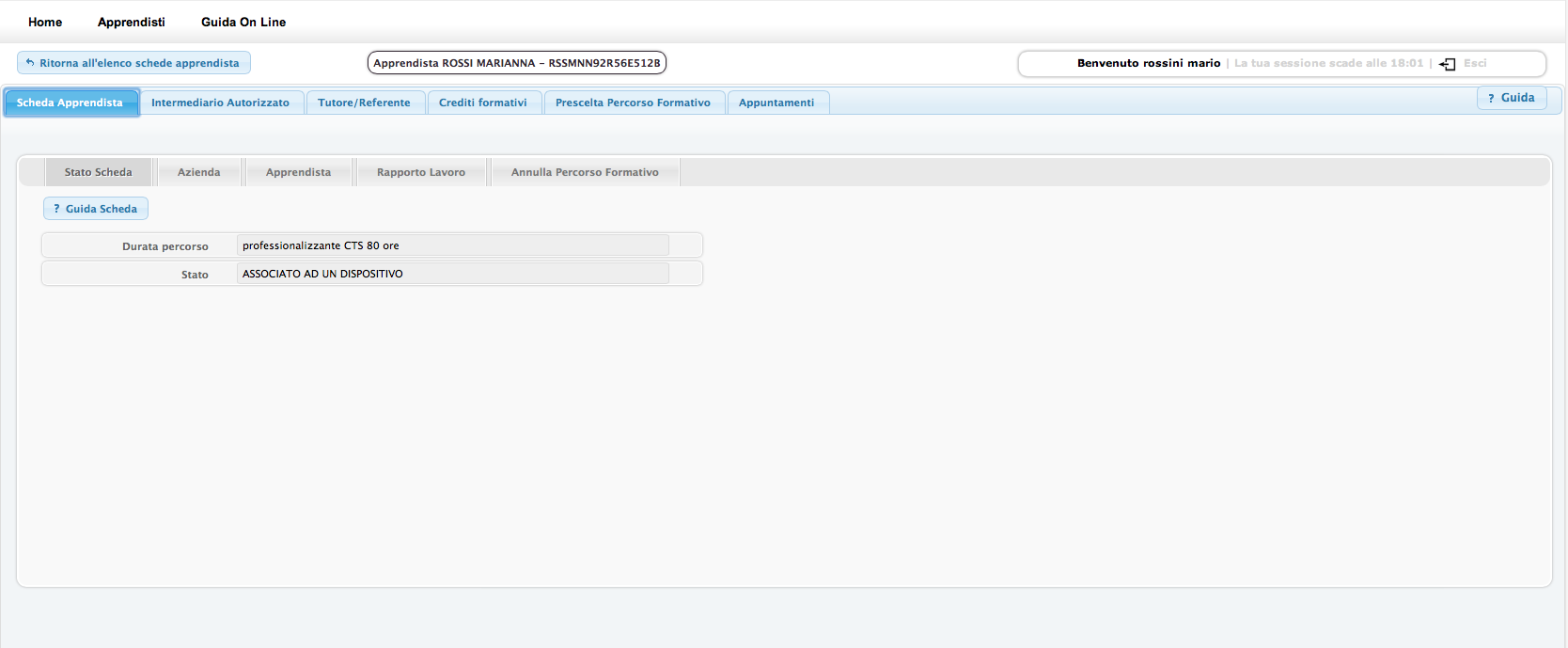Open Guida On Line menu
Image resolution: width=1568 pixels, height=648 pixels.
(x=243, y=22)
